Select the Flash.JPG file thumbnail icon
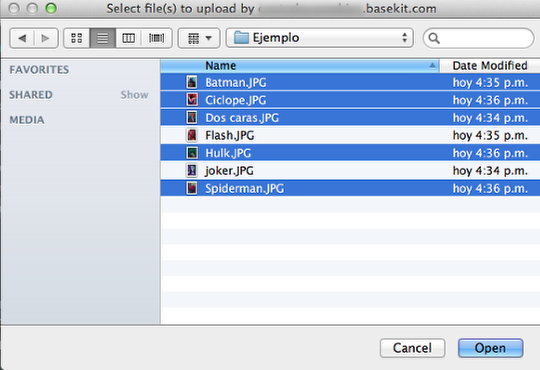The image size is (540, 370). coord(192,135)
